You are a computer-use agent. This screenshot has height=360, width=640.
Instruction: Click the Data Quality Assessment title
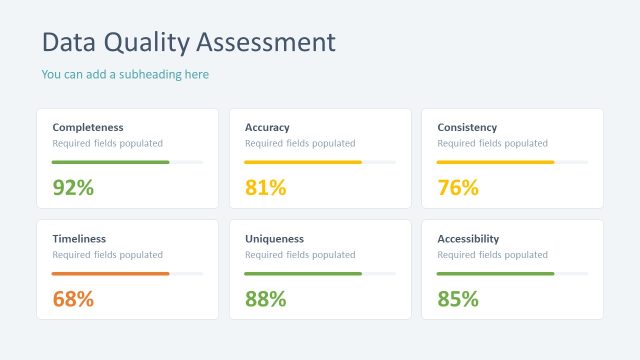pos(189,43)
